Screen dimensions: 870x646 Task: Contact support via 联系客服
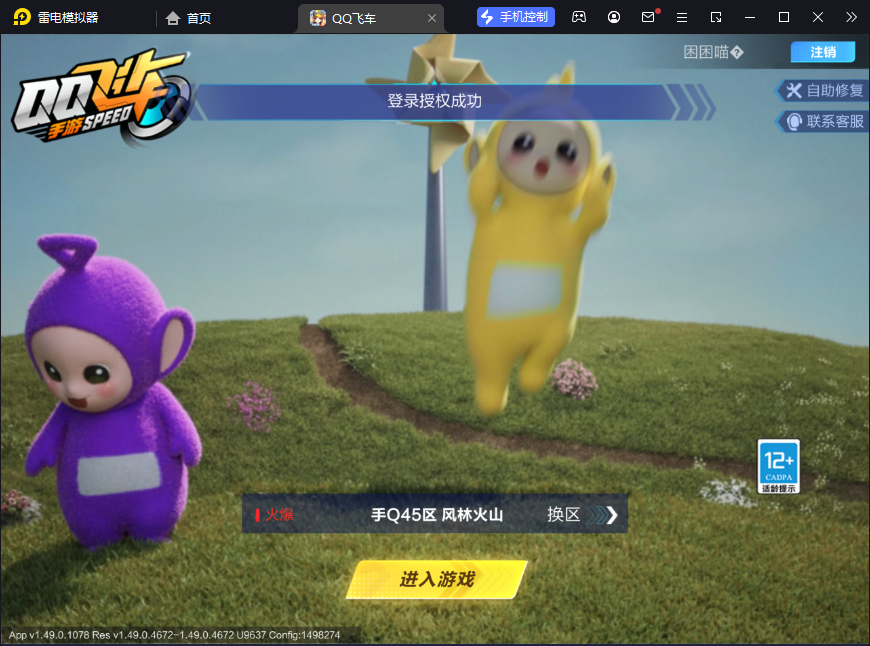coord(823,122)
